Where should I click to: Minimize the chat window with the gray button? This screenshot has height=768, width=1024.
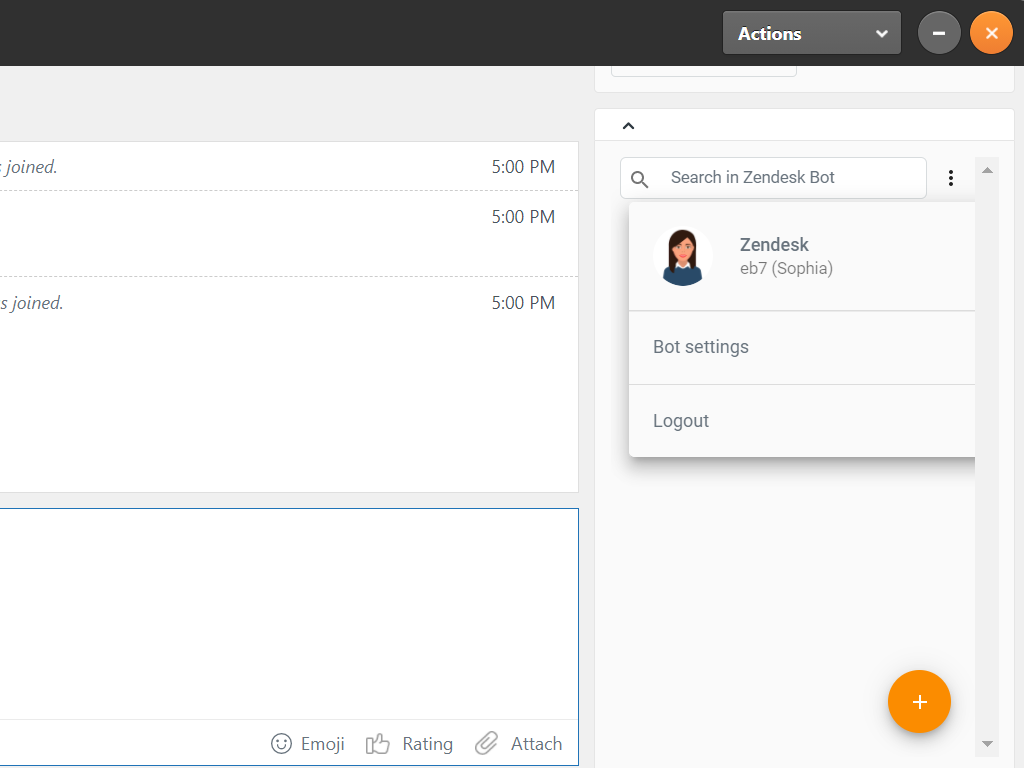939,33
